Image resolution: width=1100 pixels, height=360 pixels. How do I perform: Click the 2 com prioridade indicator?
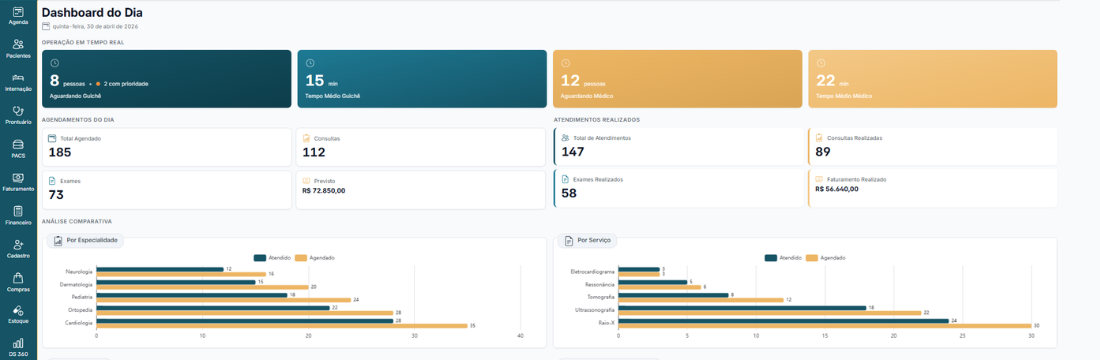pos(122,84)
